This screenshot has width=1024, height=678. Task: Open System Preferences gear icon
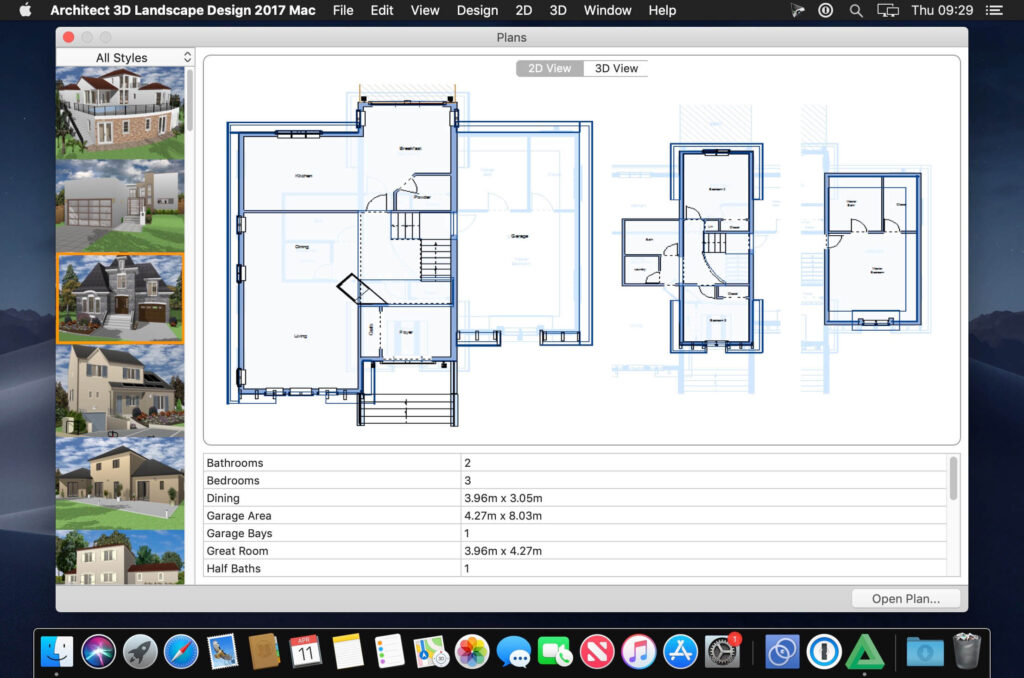[x=722, y=651]
